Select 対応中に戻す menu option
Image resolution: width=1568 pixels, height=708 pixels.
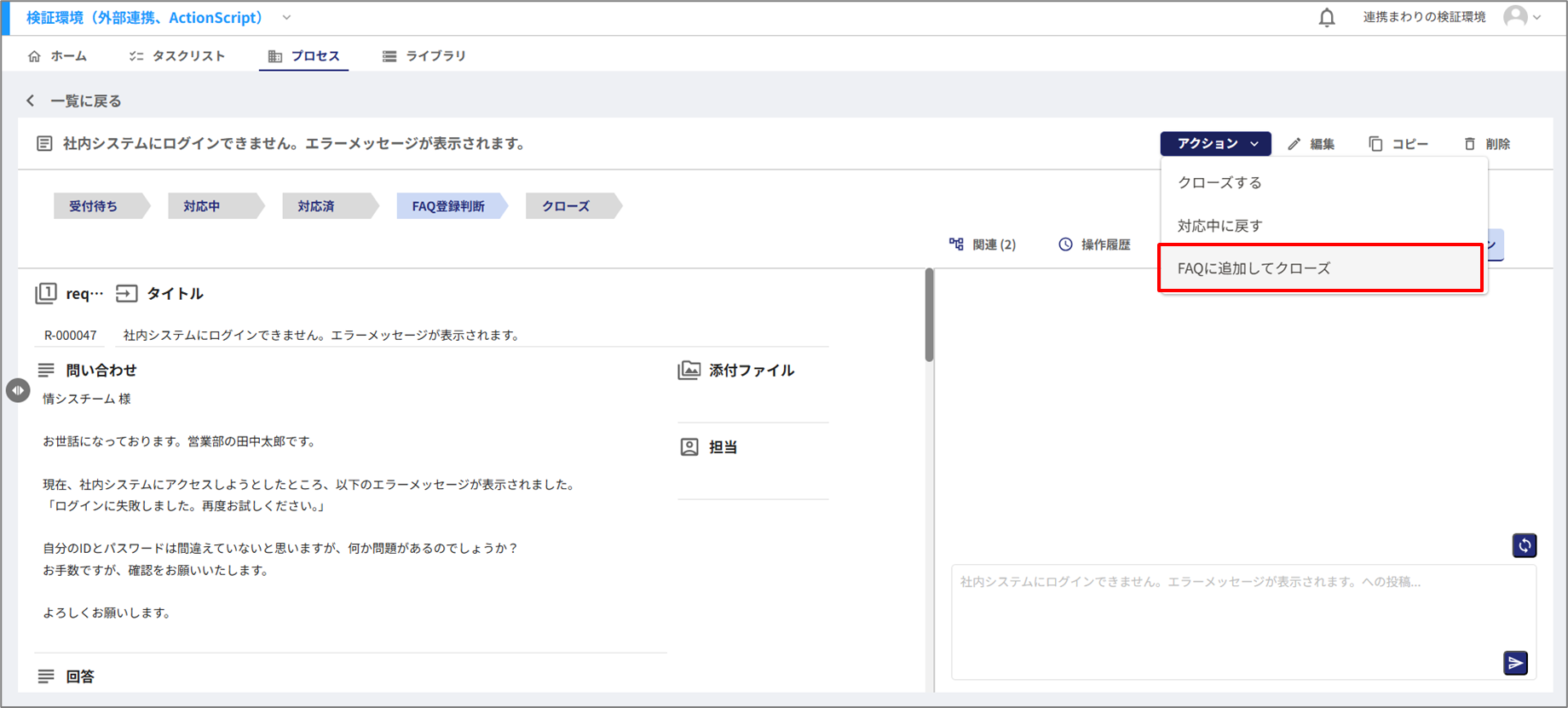1220,226
